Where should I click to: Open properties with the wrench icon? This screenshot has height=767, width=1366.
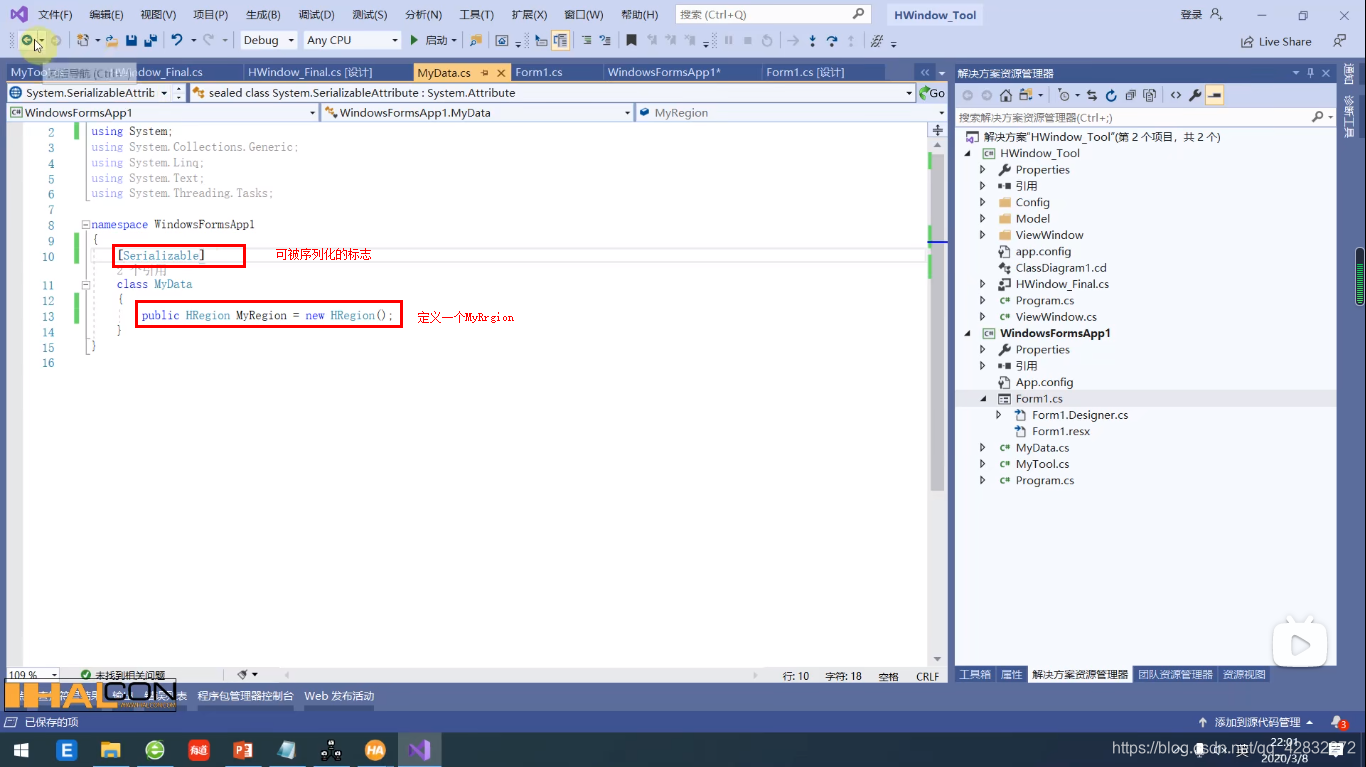pyautogui.click(x=1195, y=95)
